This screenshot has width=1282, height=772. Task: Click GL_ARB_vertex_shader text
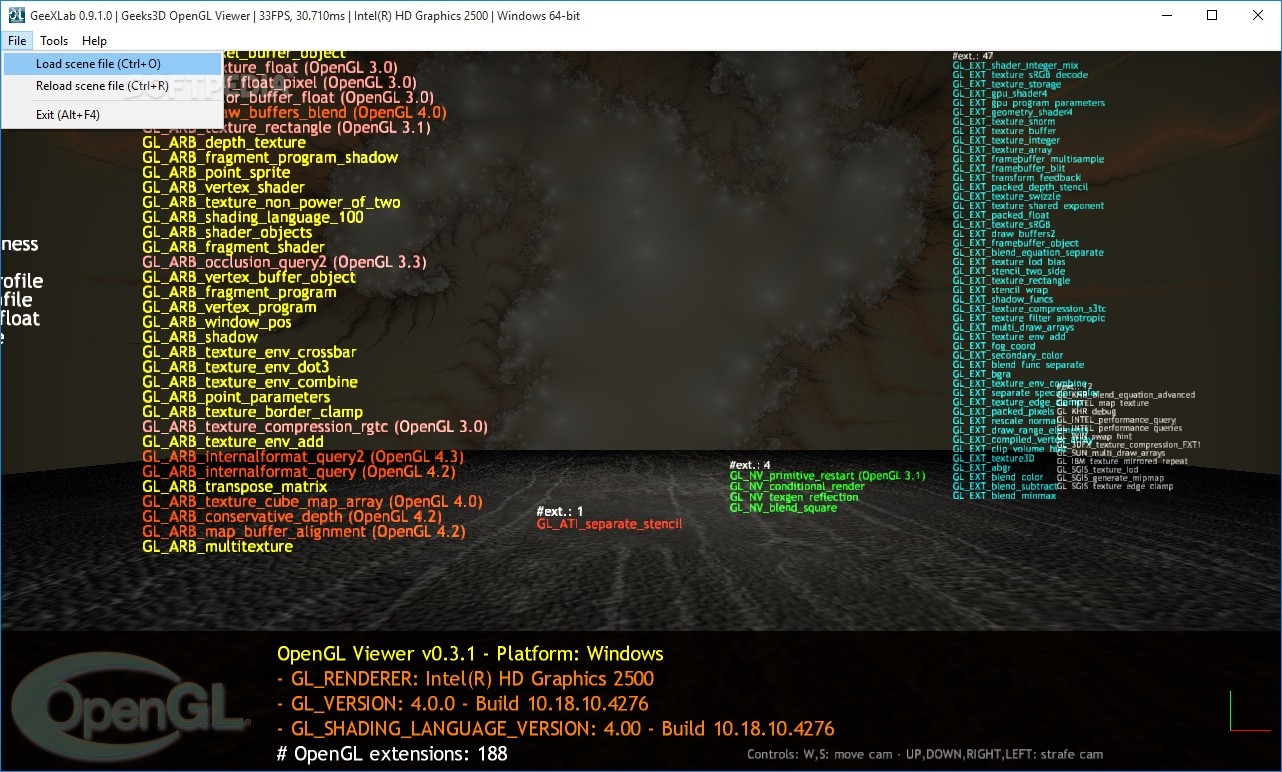[223, 187]
